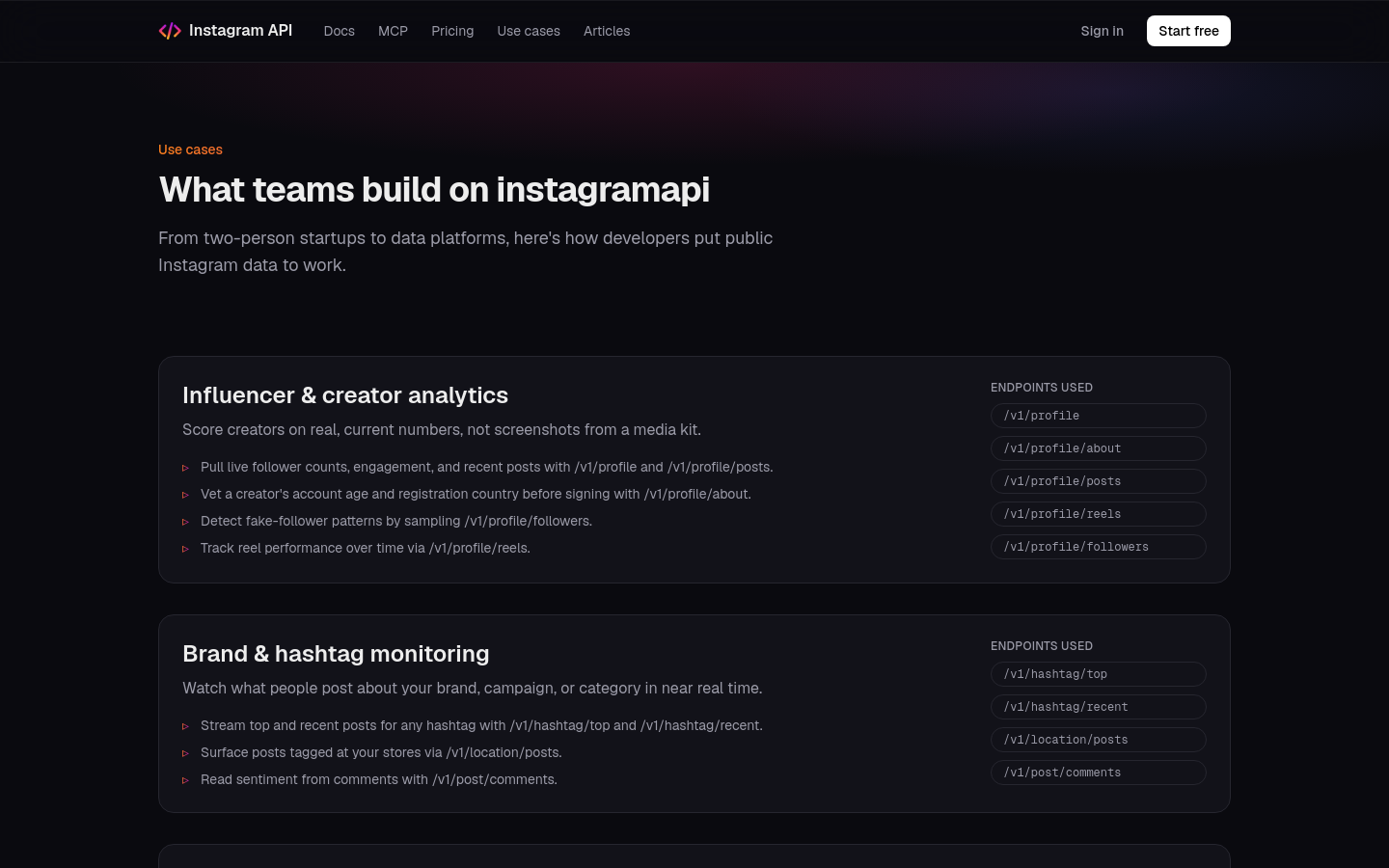Viewport: 1389px width, 868px height.
Task: Click ENDPOINTS USED label in Brand & hashtag card
Action: 1042,646
